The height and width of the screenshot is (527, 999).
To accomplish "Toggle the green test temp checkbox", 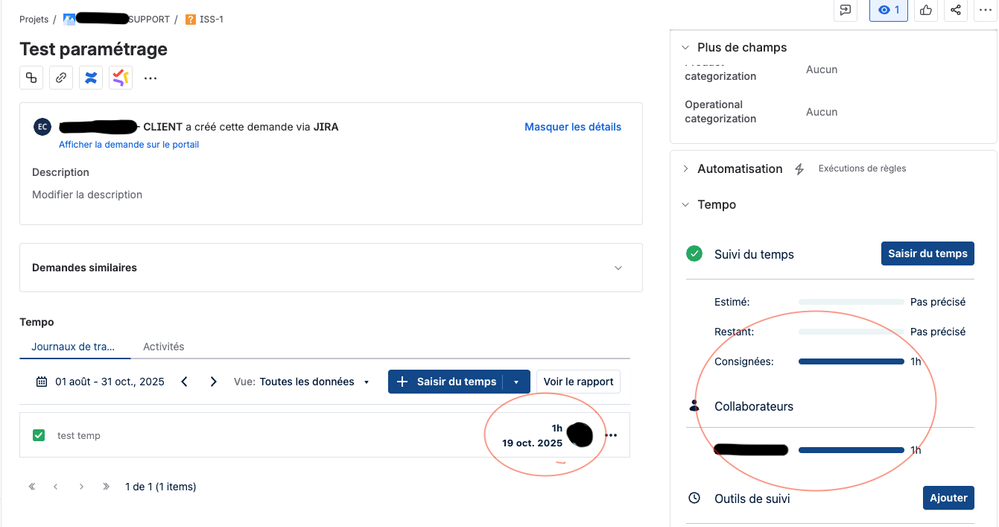I will pos(39,435).
